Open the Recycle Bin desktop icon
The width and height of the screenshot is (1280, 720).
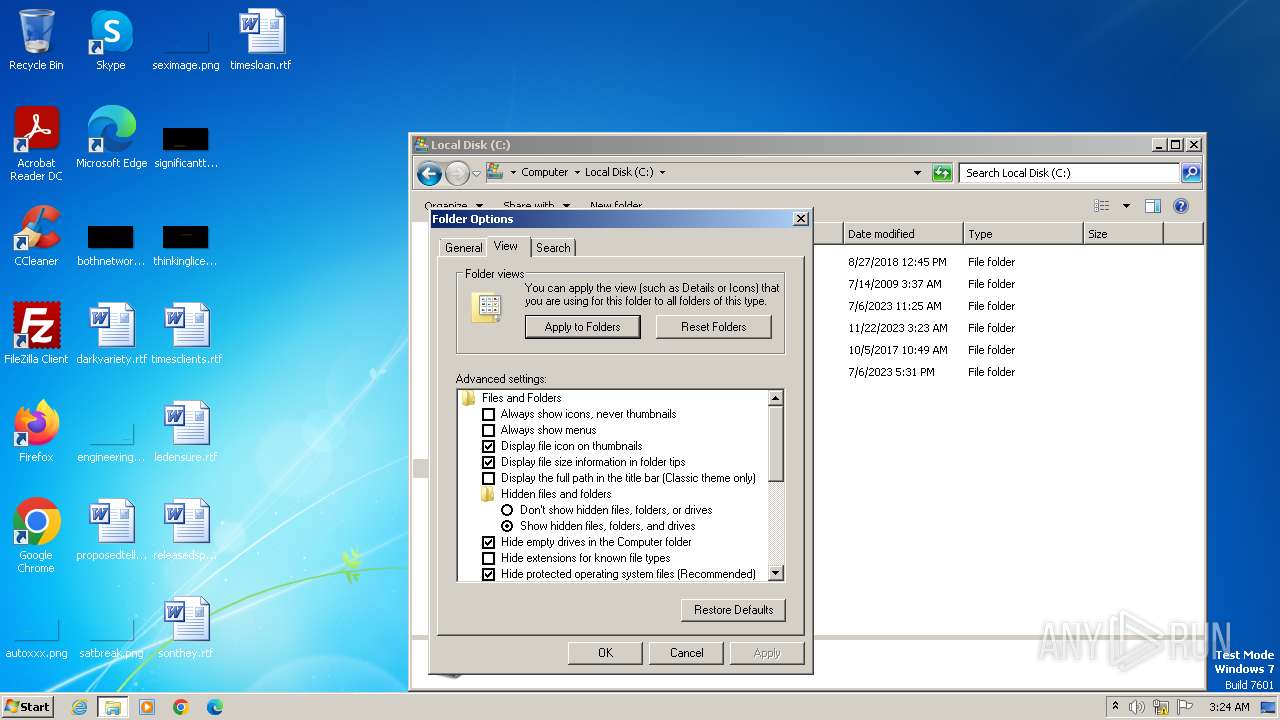pos(36,40)
